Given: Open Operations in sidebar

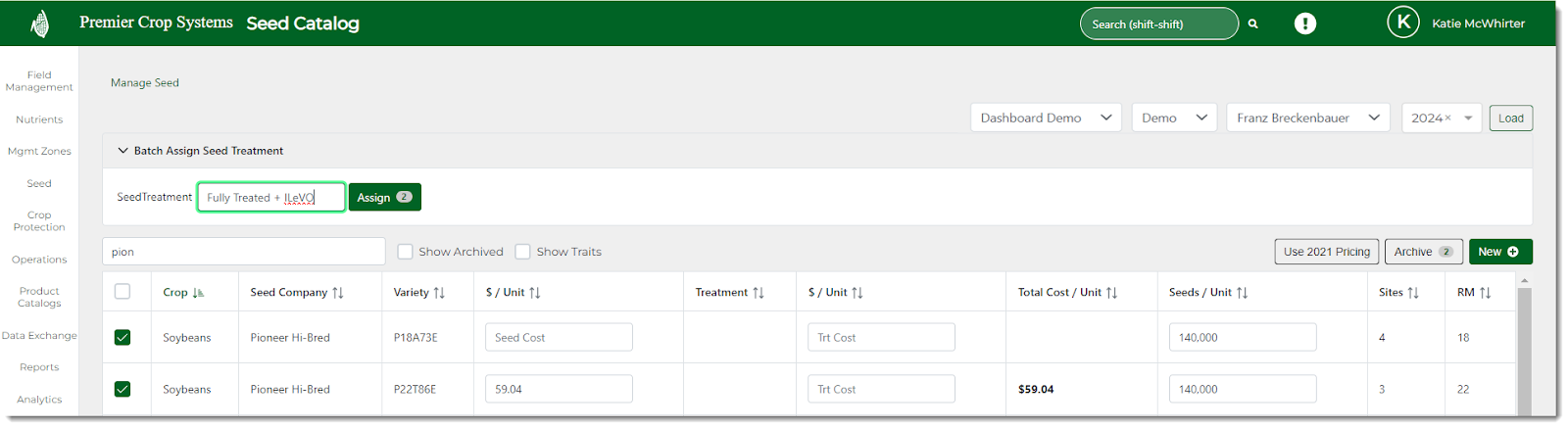Looking at the screenshot, I should point(39,260).
